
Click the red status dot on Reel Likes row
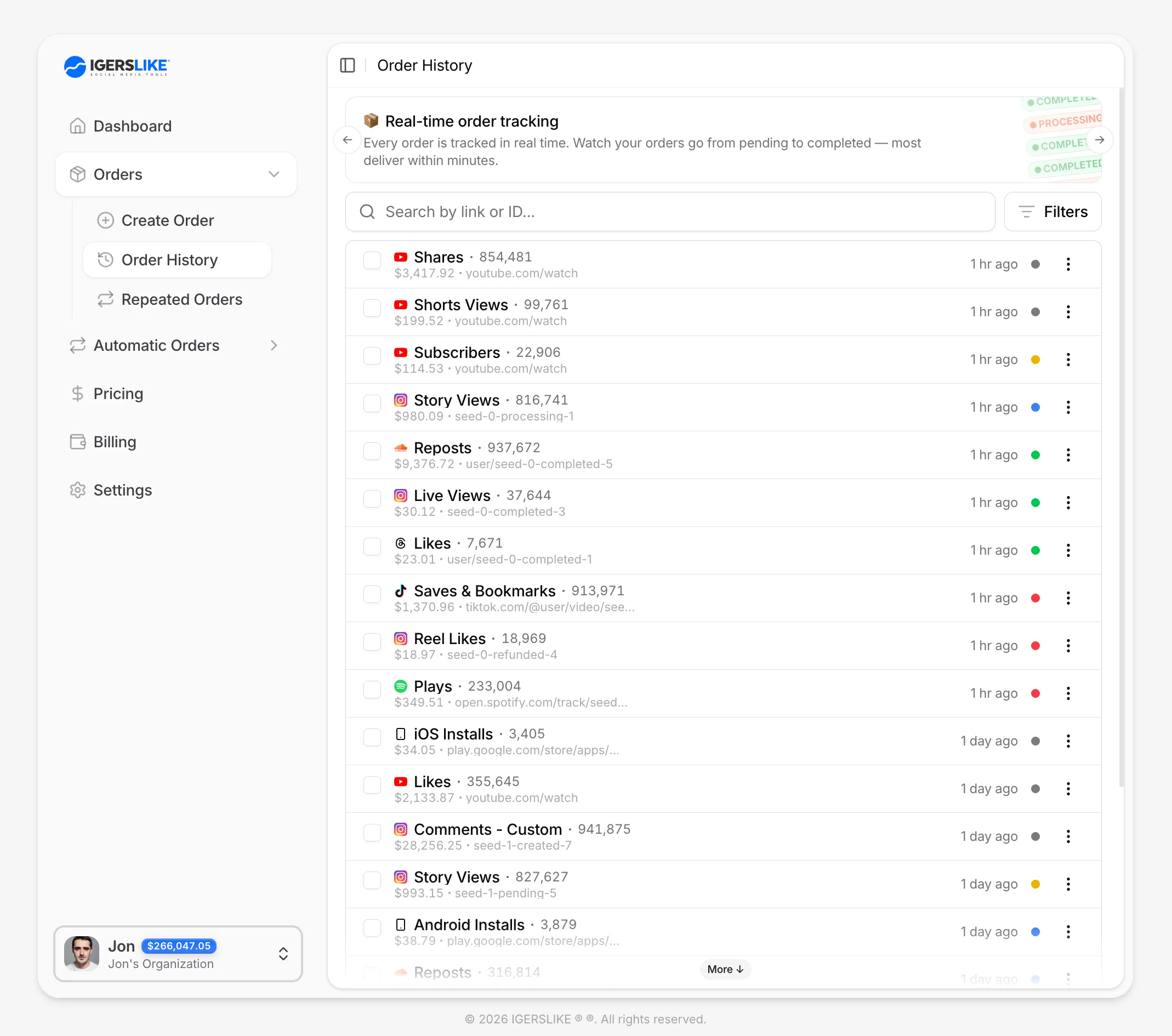point(1036,646)
